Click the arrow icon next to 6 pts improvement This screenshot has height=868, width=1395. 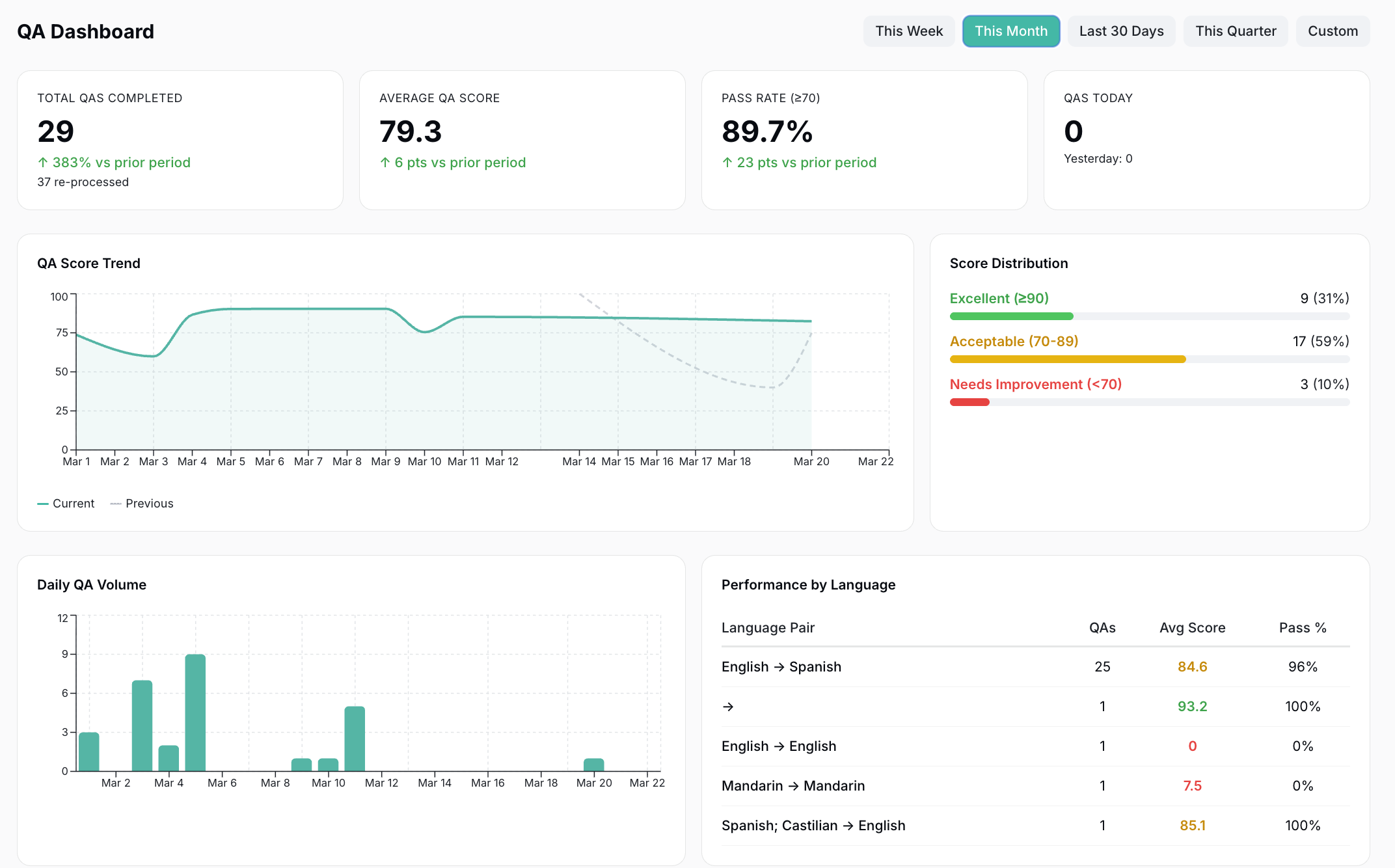coord(386,162)
